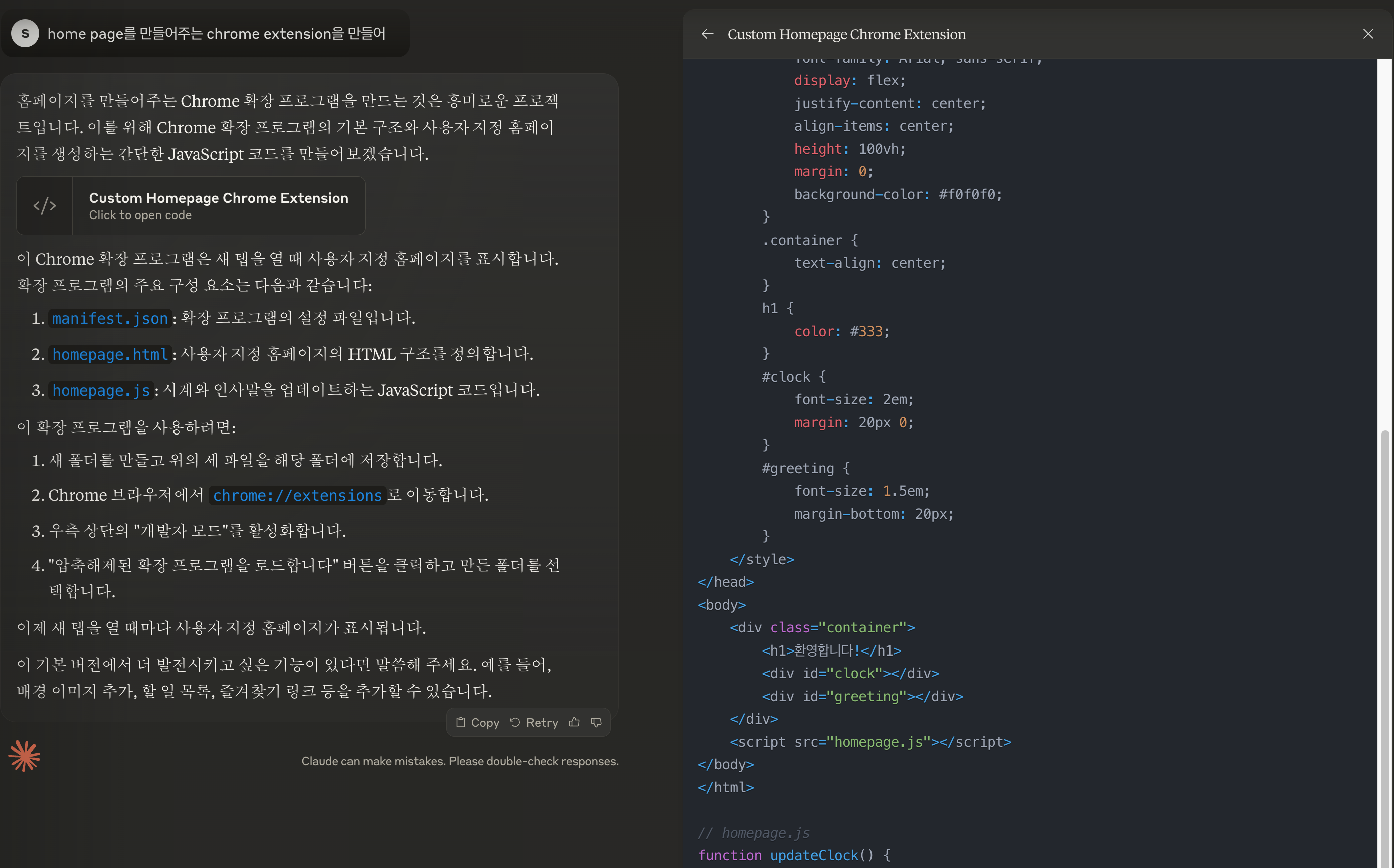This screenshot has width=1394, height=868.
Task: Click the artifact panel title text
Action: coord(846,34)
